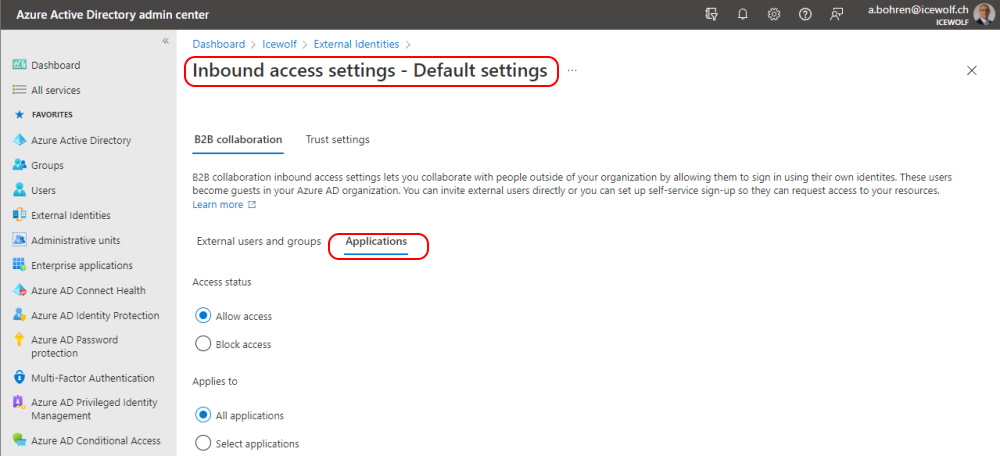The image size is (1000, 456).
Task: Click the Enterprise applications icon
Action: click(x=19, y=265)
